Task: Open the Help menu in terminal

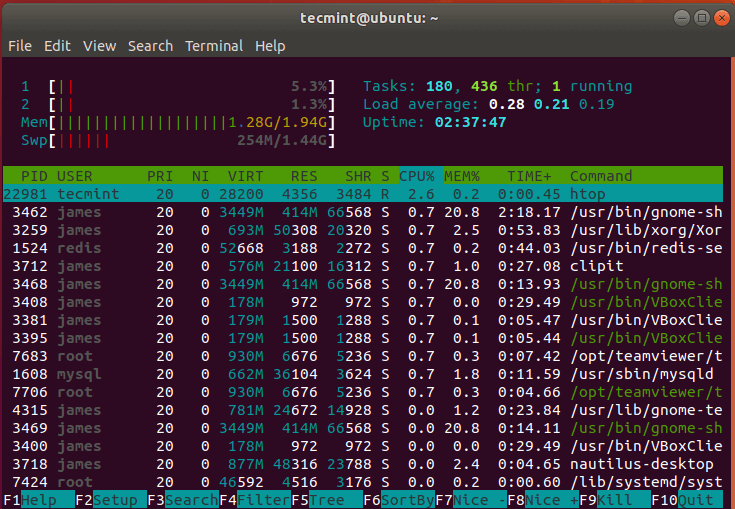Action: (270, 46)
